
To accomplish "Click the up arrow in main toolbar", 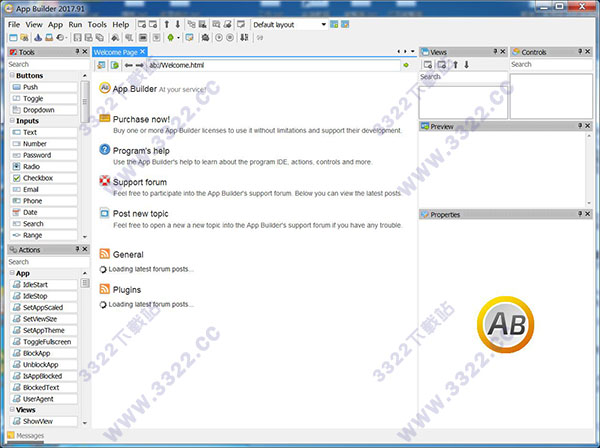I will (166, 24).
